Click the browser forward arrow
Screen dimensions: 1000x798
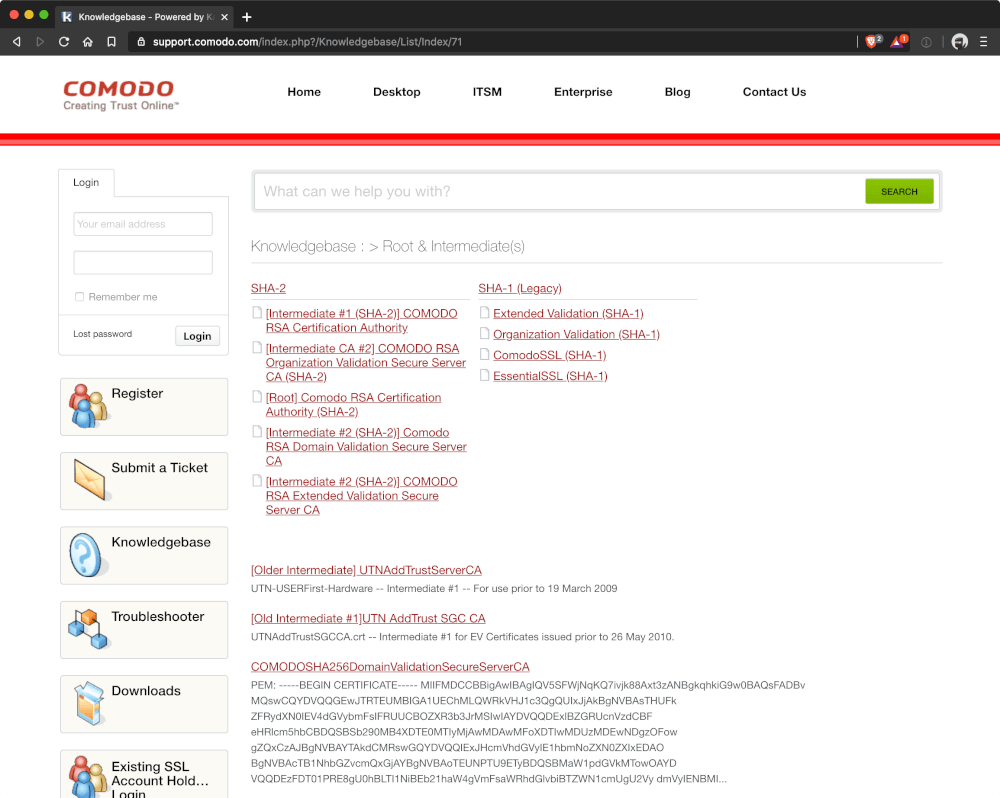[x=40, y=41]
